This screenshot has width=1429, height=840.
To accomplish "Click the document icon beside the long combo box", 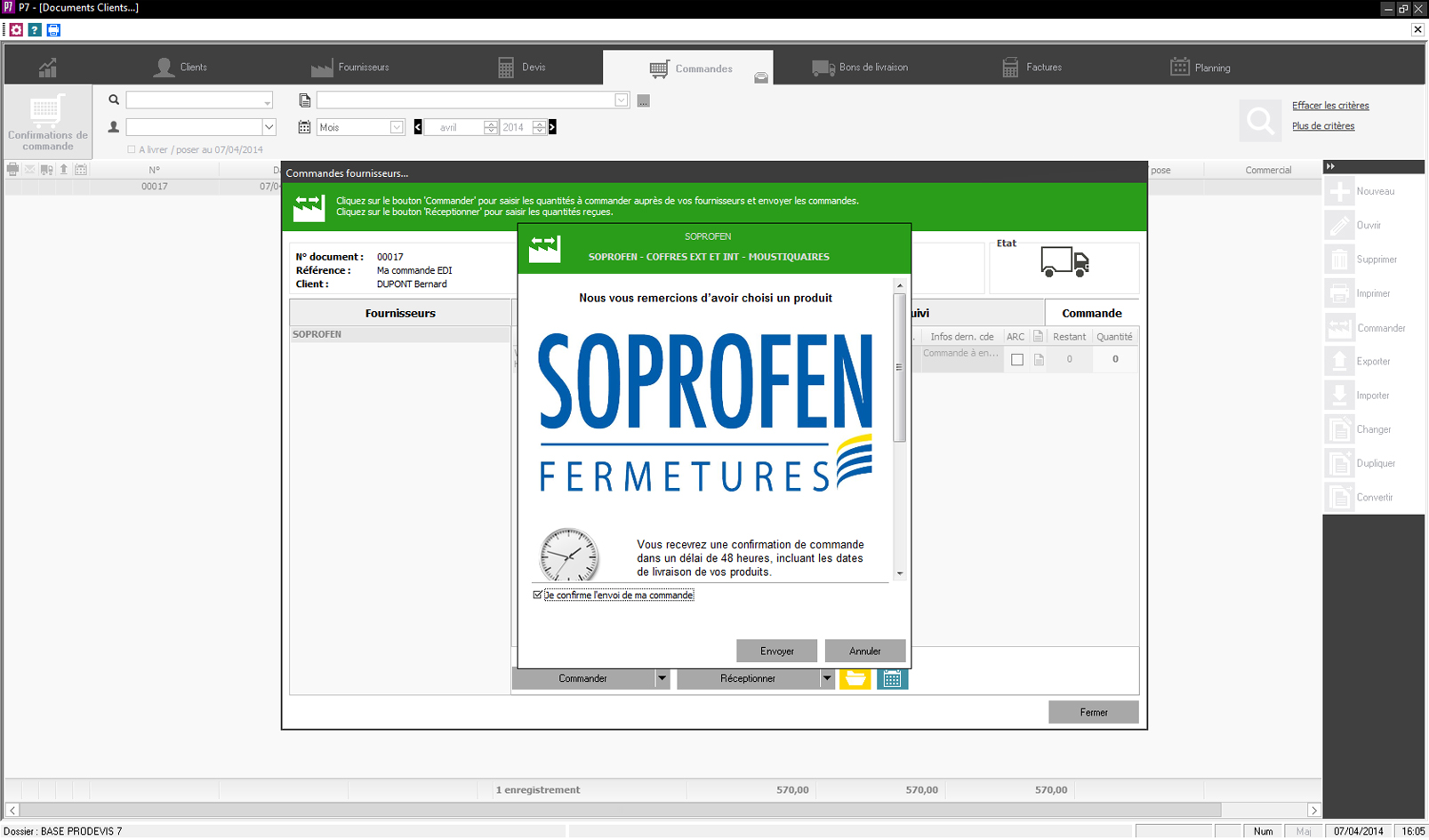I will point(305,100).
